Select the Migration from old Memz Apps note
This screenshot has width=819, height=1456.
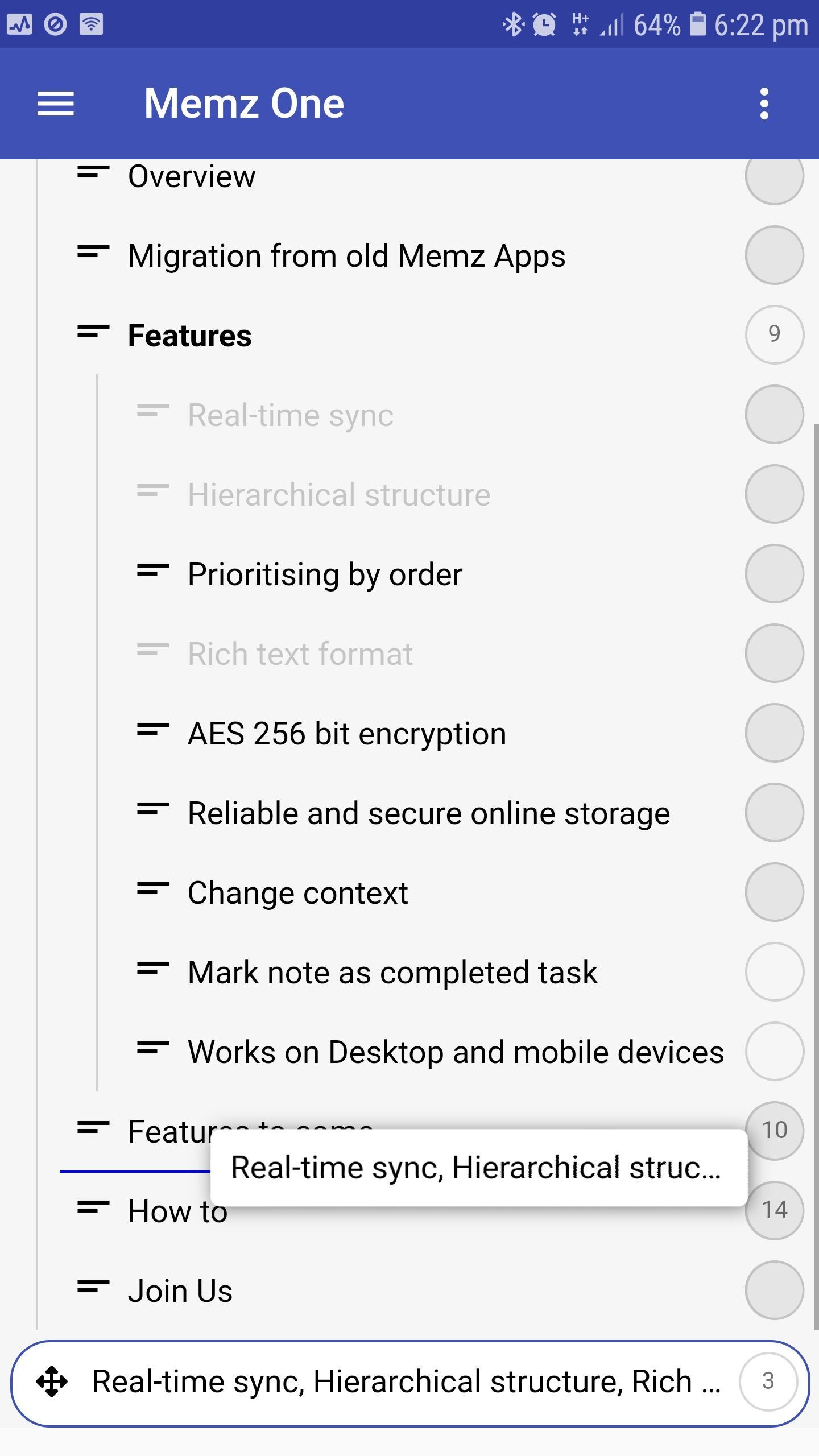346,255
